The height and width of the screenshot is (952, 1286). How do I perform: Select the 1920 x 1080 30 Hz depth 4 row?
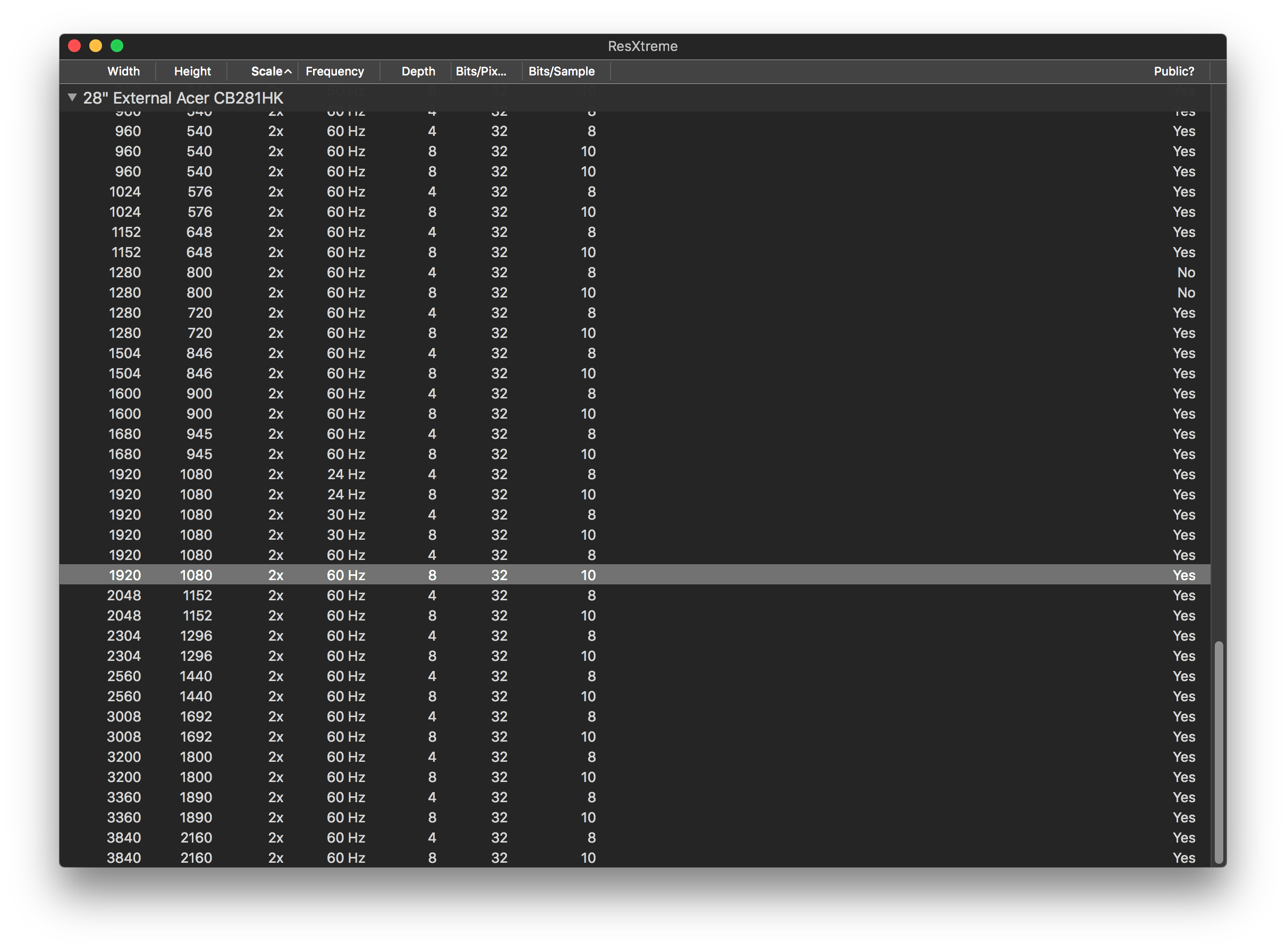pos(346,515)
